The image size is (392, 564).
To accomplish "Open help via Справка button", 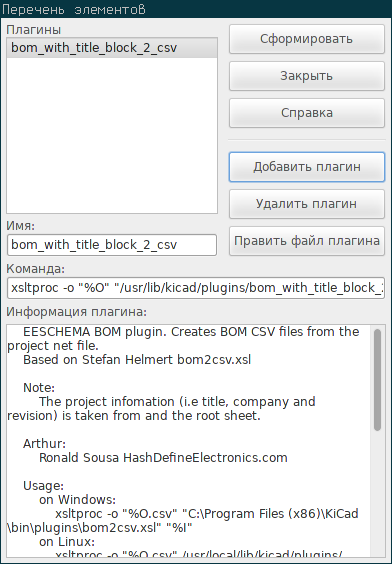I will pos(307,113).
